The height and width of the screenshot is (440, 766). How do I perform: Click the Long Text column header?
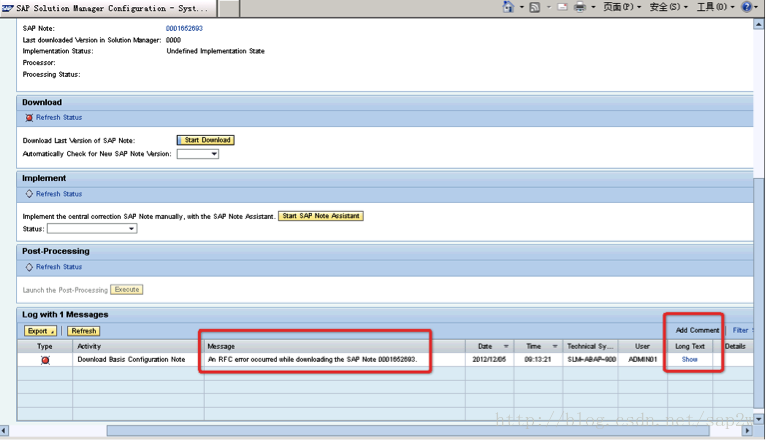pos(690,346)
